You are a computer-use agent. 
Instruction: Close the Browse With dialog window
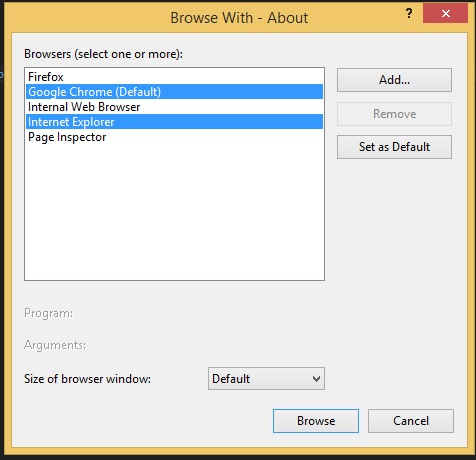[x=445, y=13]
